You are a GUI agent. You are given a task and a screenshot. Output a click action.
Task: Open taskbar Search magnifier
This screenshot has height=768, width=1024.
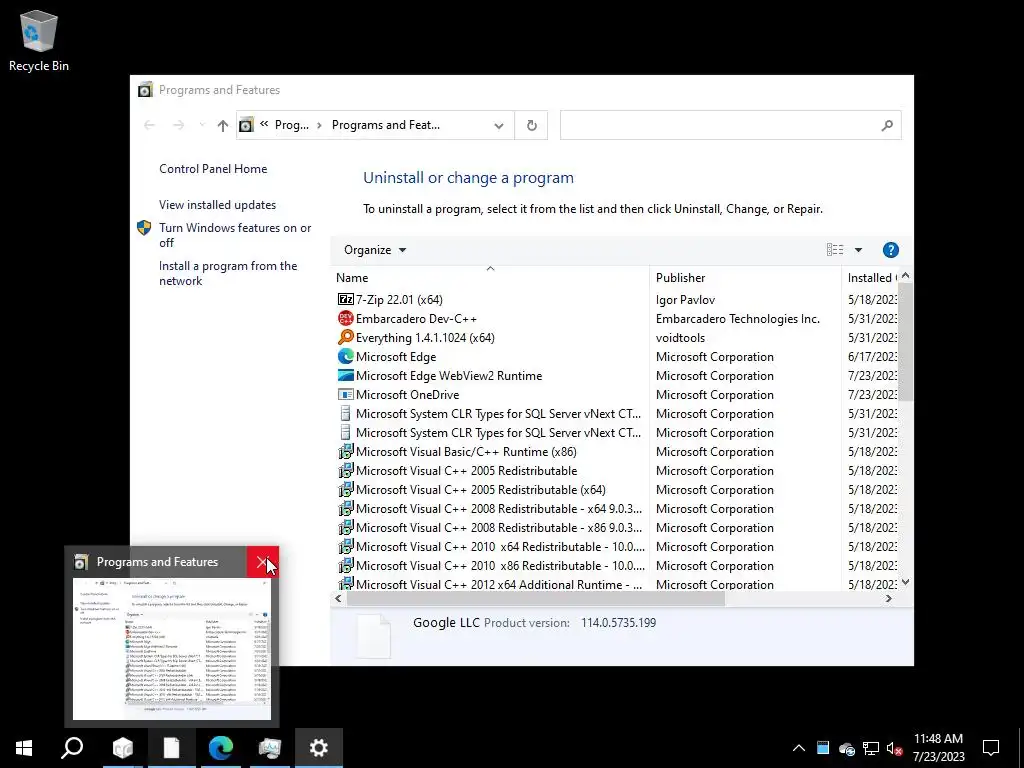coord(72,748)
